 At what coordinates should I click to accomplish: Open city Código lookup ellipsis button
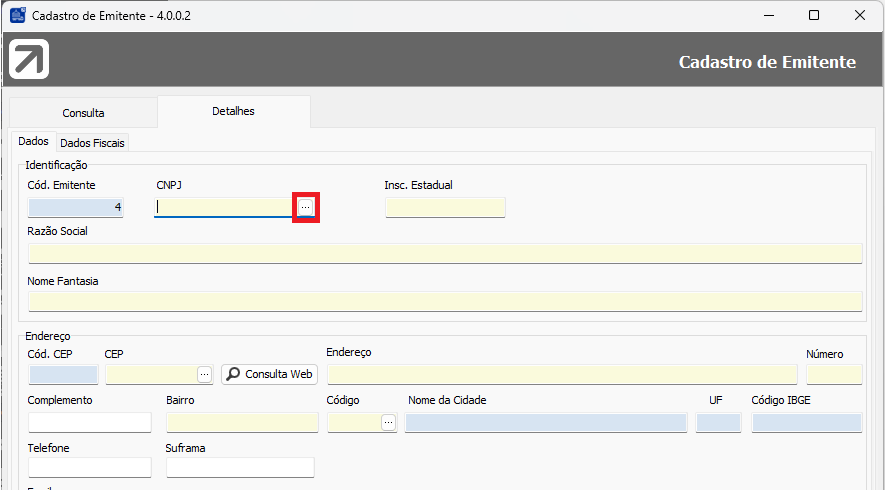(x=388, y=423)
